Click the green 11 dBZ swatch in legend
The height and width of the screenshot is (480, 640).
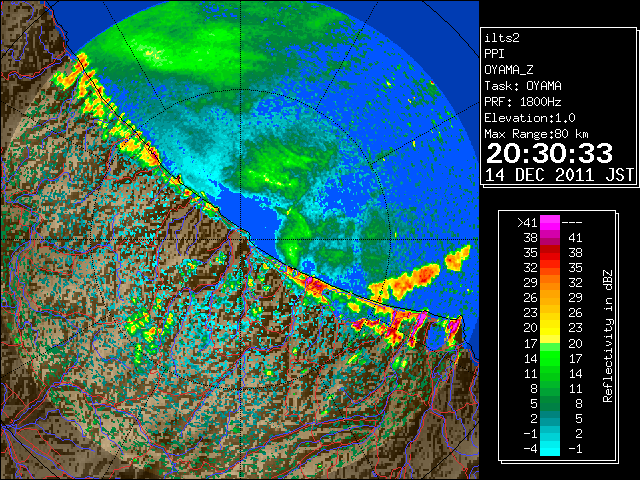[550, 373]
